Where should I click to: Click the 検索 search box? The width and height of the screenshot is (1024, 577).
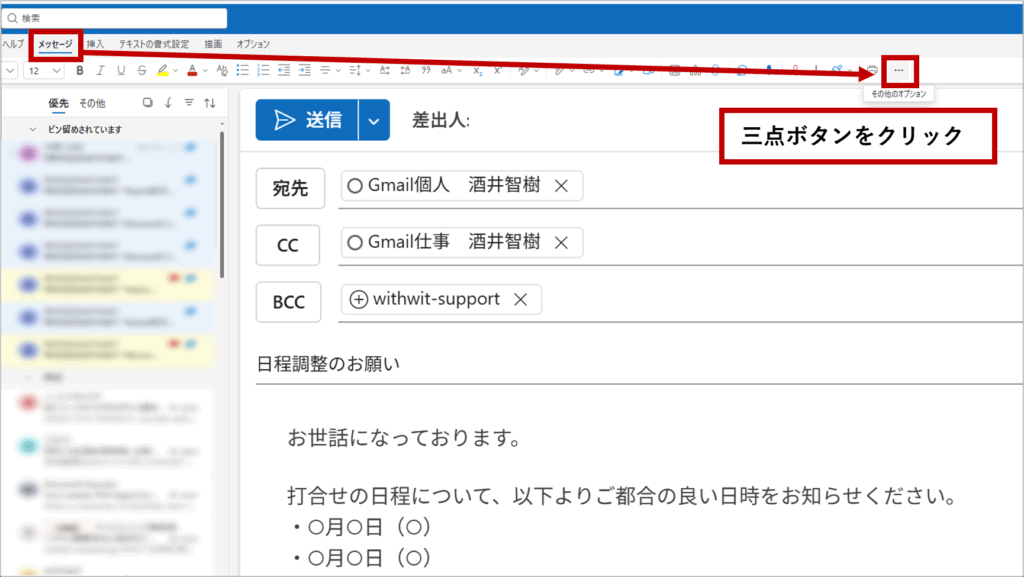point(115,18)
